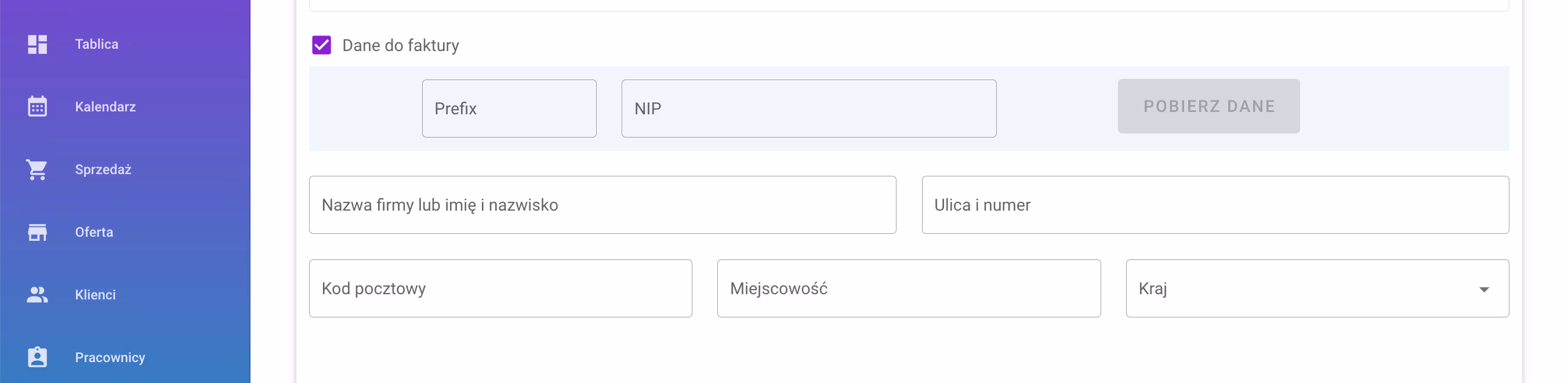Click the Kalendarz calendar icon
The width and height of the screenshot is (1568, 383).
pyautogui.click(x=37, y=107)
